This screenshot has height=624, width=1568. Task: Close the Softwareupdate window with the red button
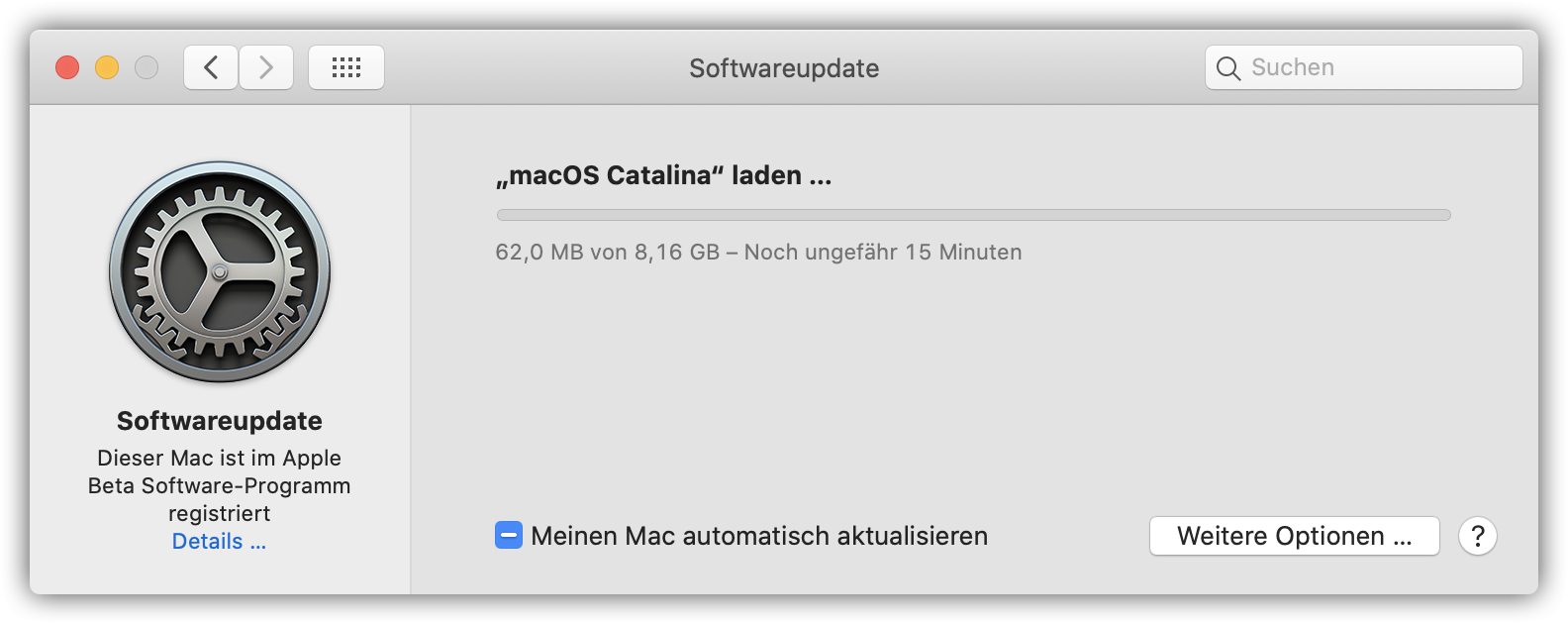pyautogui.click(x=67, y=67)
